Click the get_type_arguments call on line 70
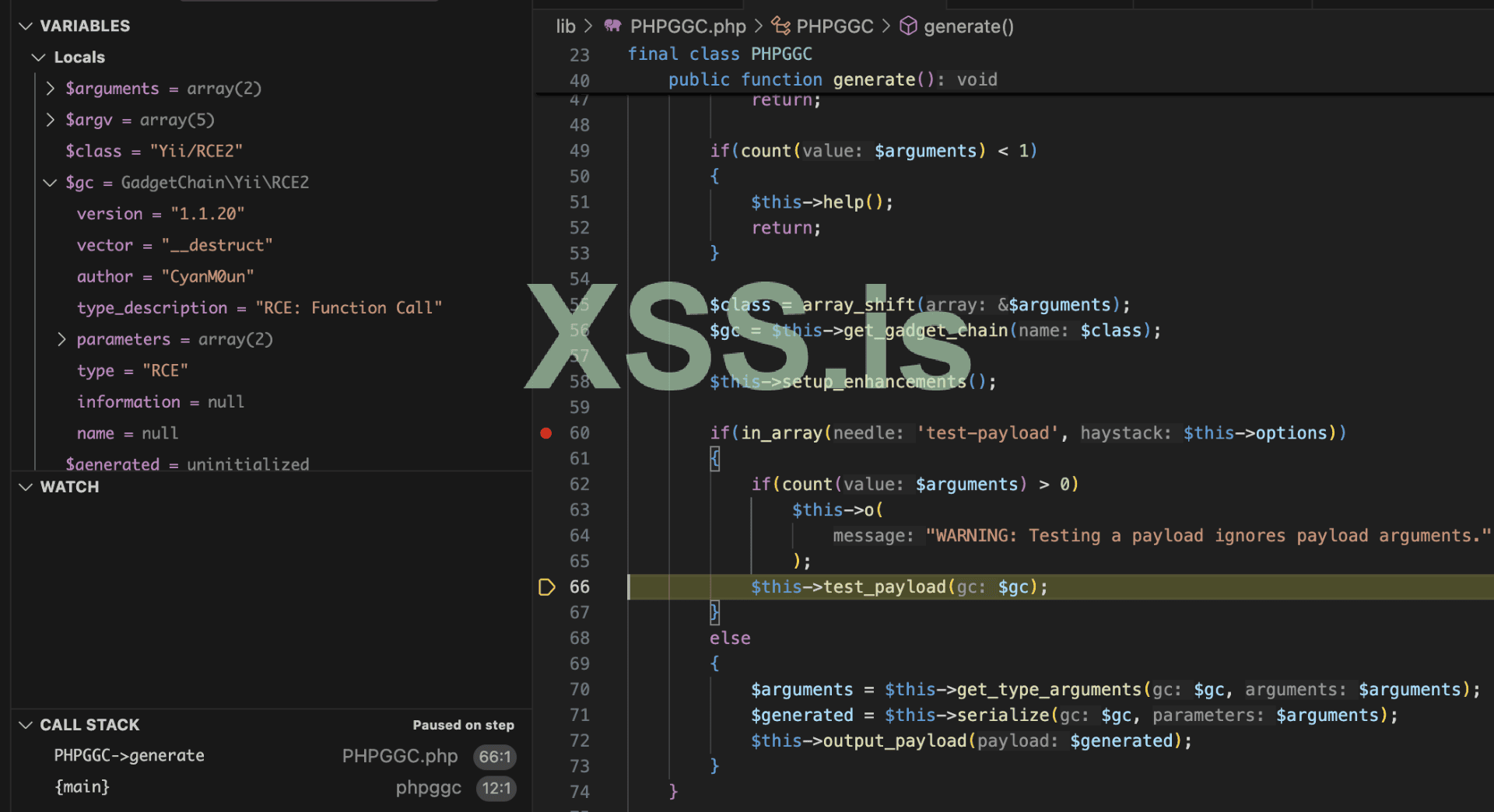Image resolution: width=1494 pixels, height=812 pixels. coord(1050,690)
